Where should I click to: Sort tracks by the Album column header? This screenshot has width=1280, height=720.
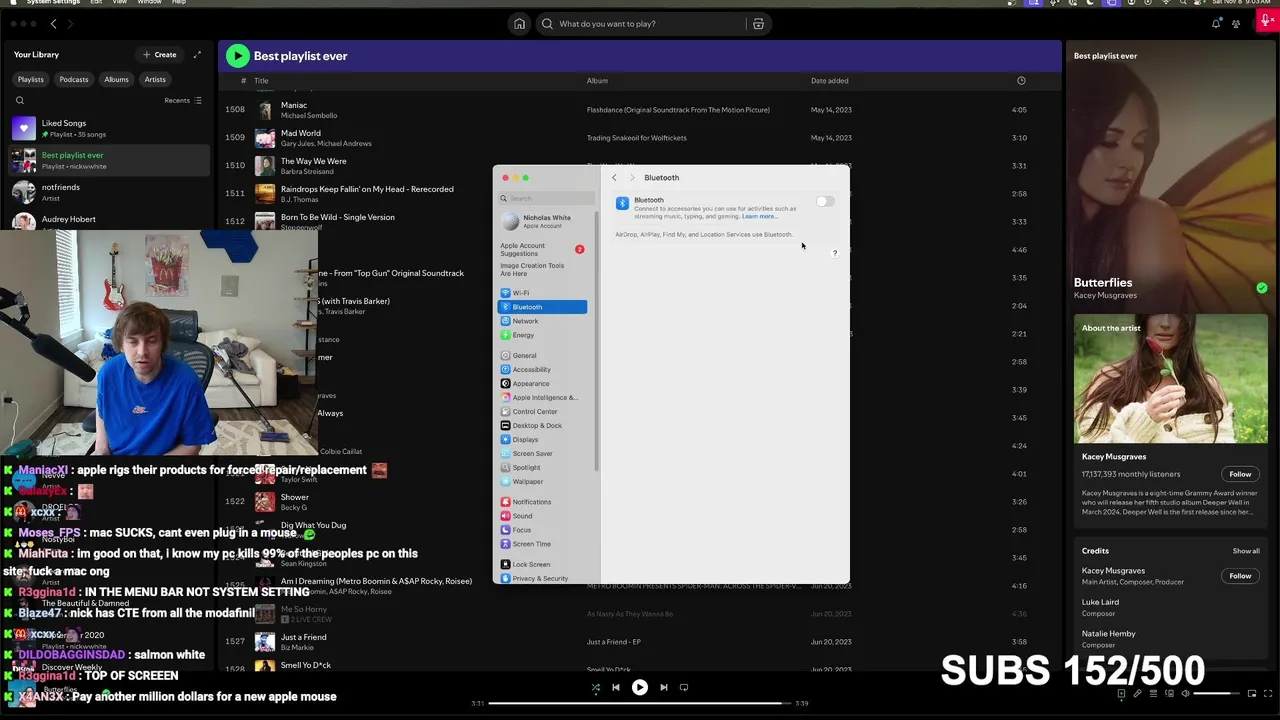click(x=597, y=80)
